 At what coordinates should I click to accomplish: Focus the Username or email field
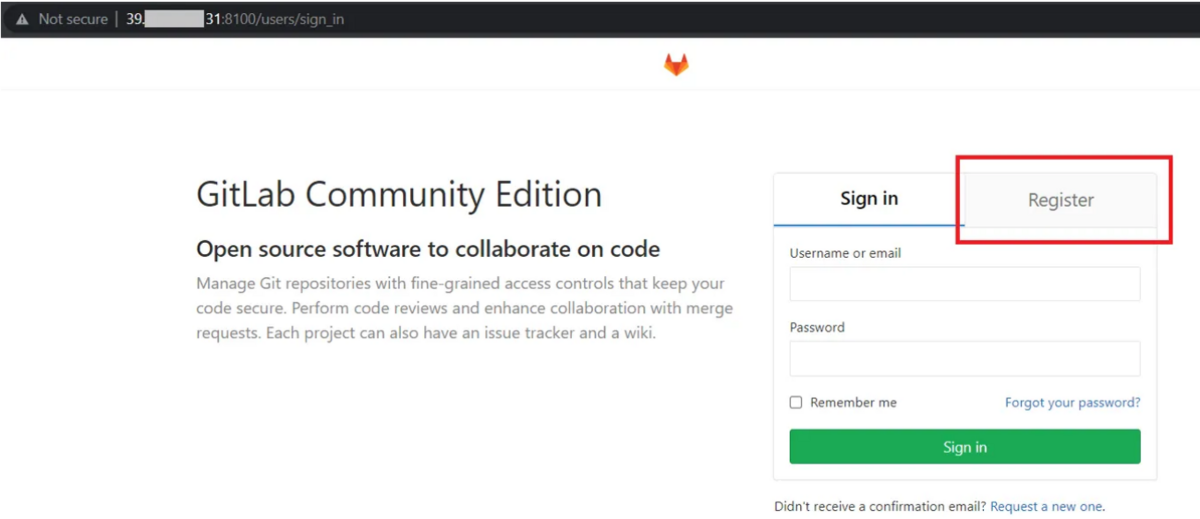click(x=965, y=284)
